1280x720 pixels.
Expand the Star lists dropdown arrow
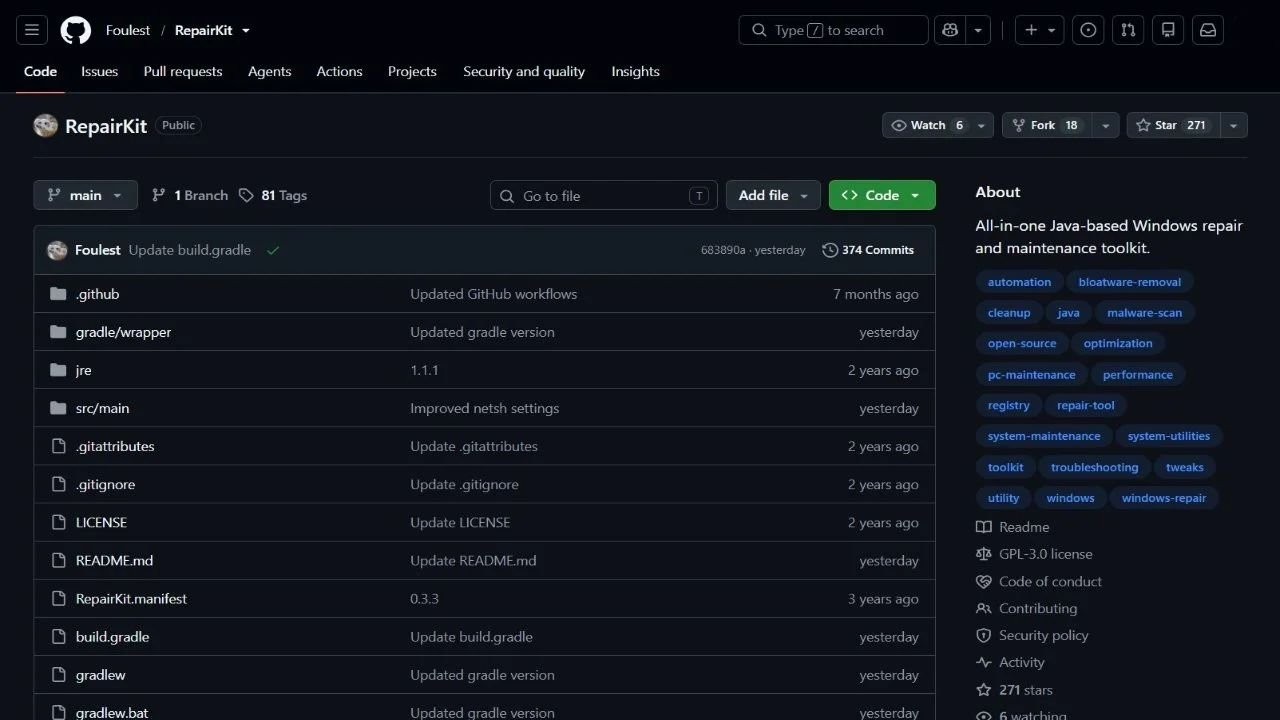point(1234,125)
